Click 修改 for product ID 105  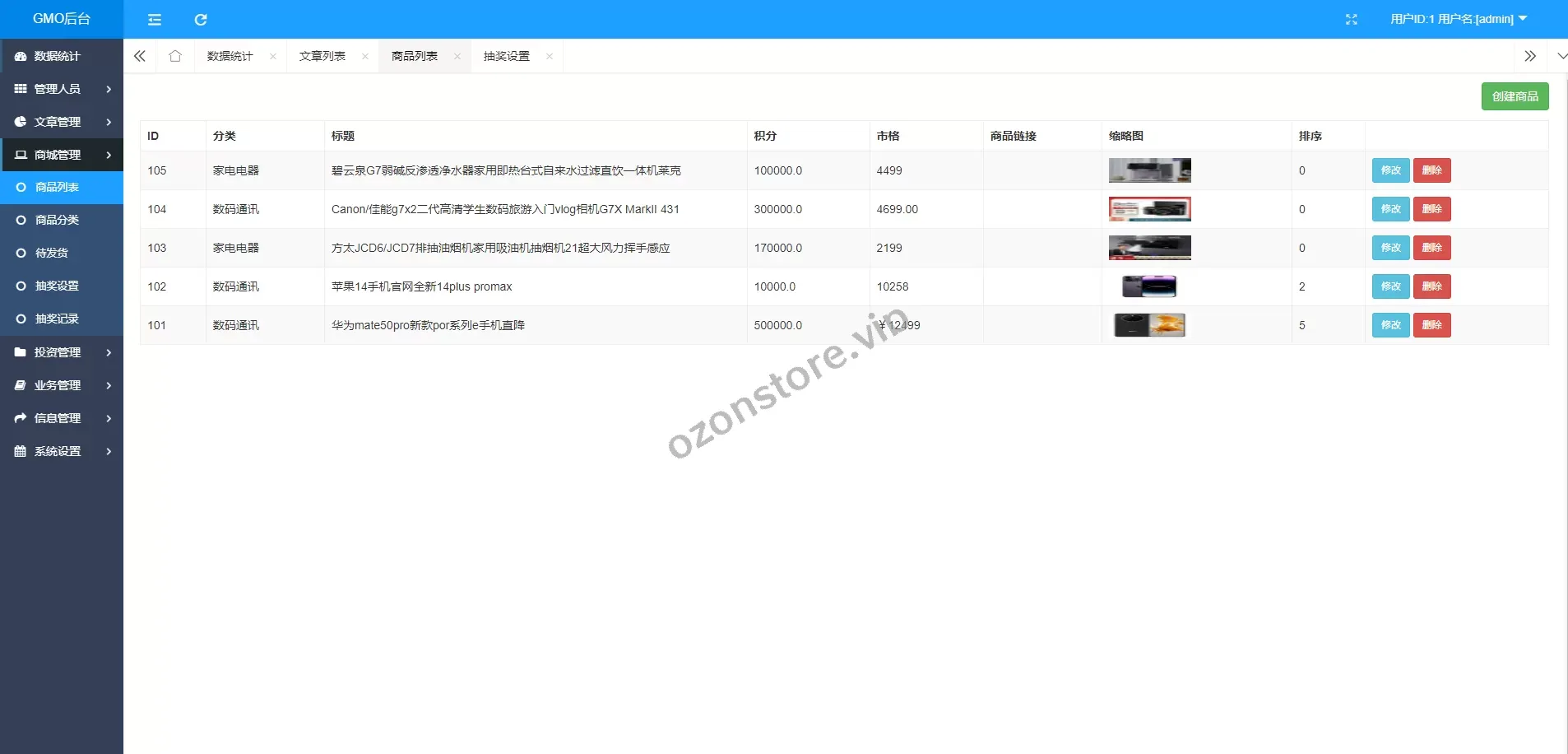pos(1390,170)
